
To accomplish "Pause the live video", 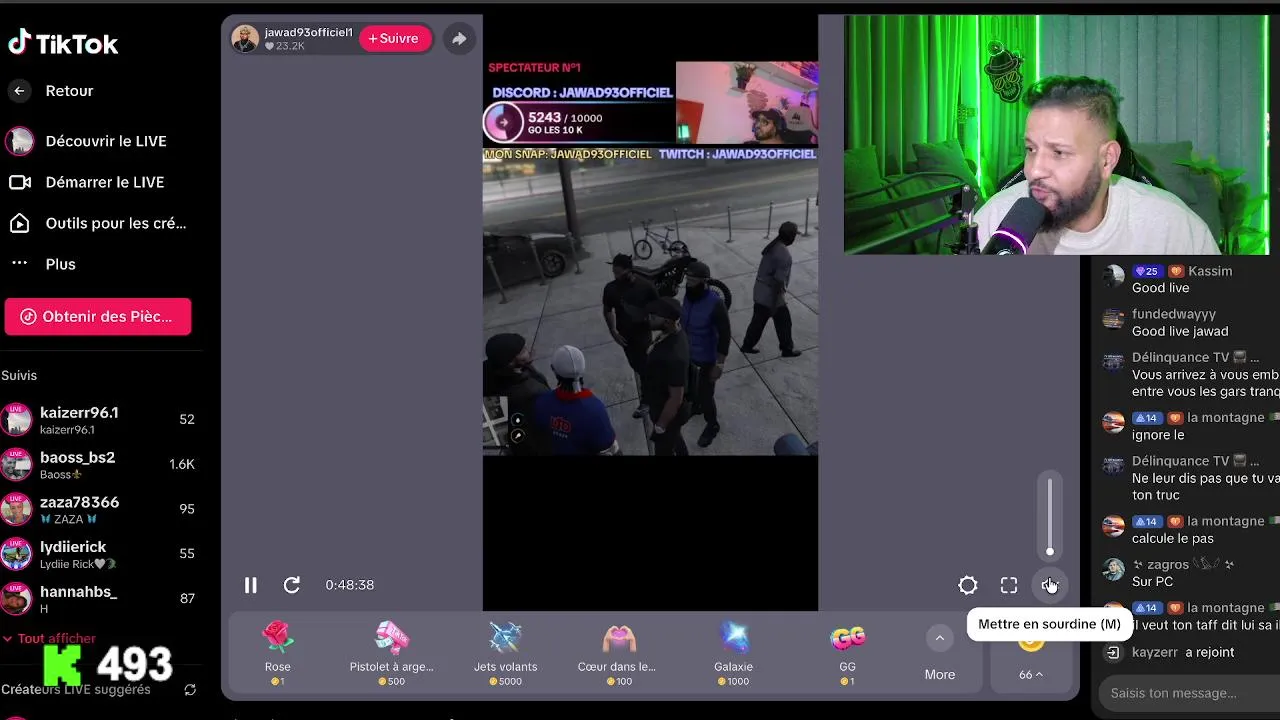I will click(251, 585).
